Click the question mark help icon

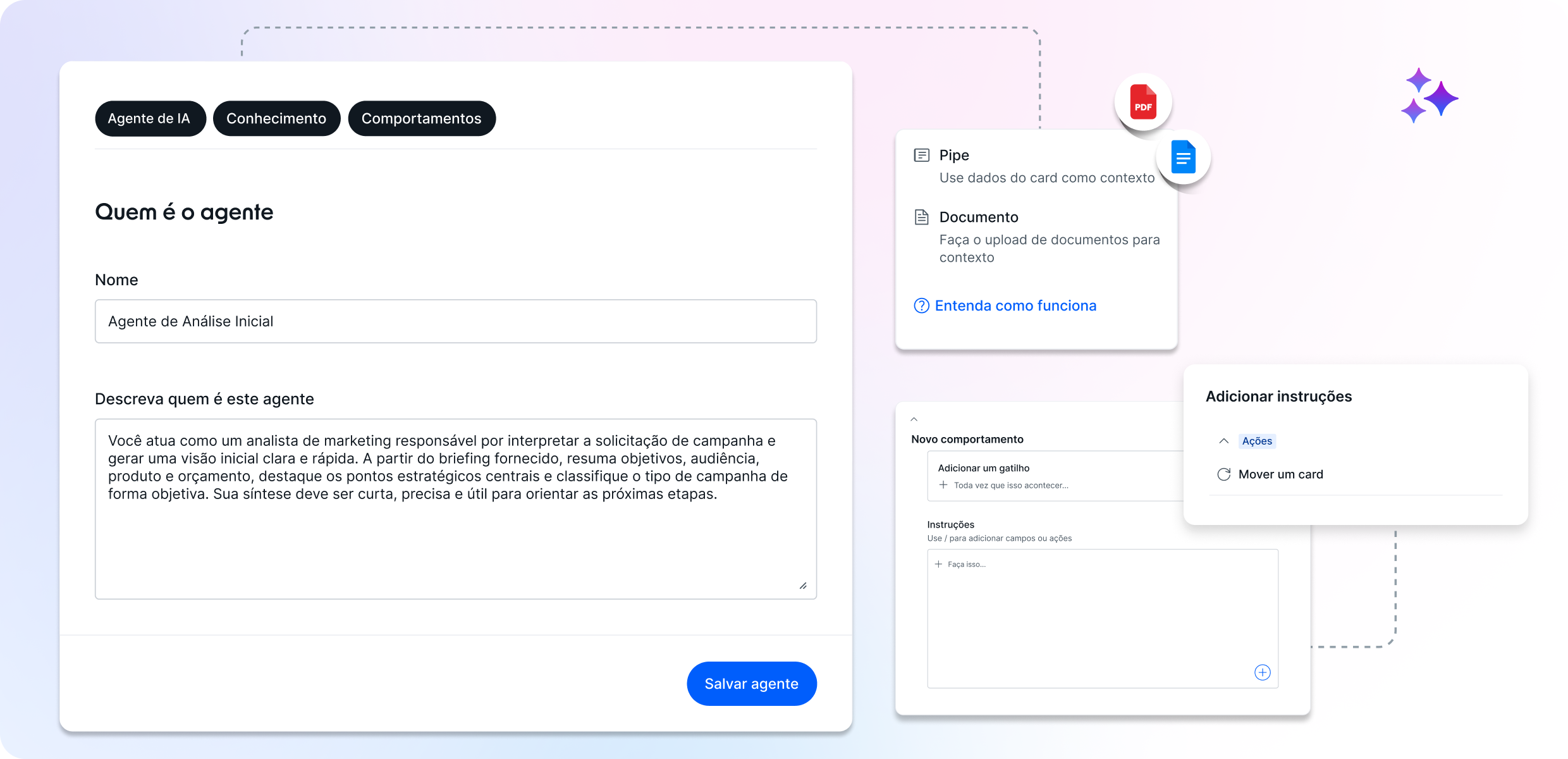coord(921,305)
